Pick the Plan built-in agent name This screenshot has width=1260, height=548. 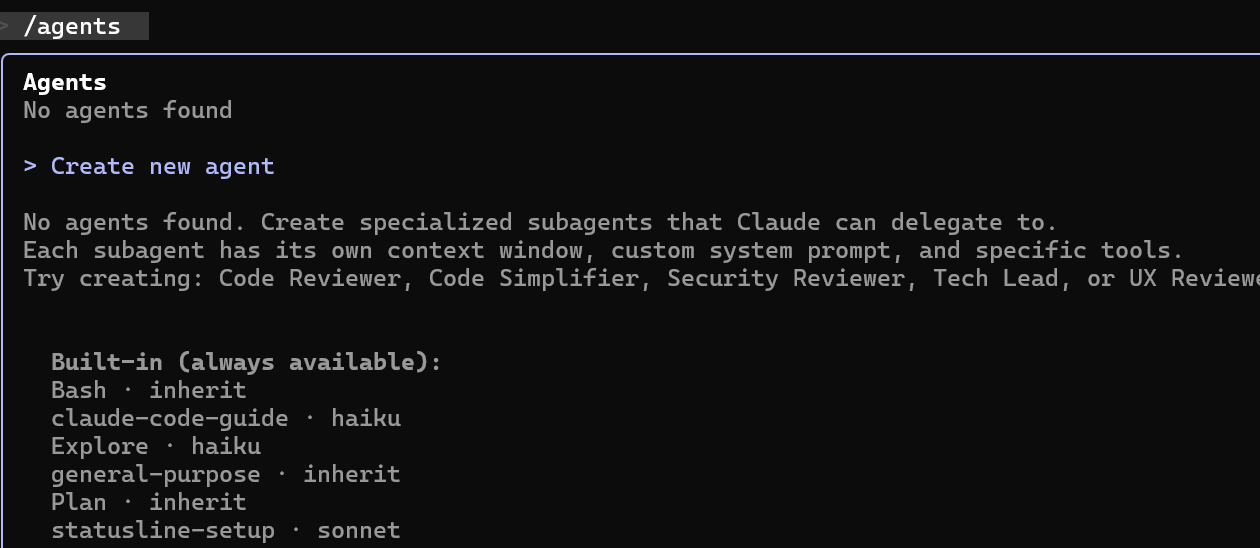pos(78,502)
